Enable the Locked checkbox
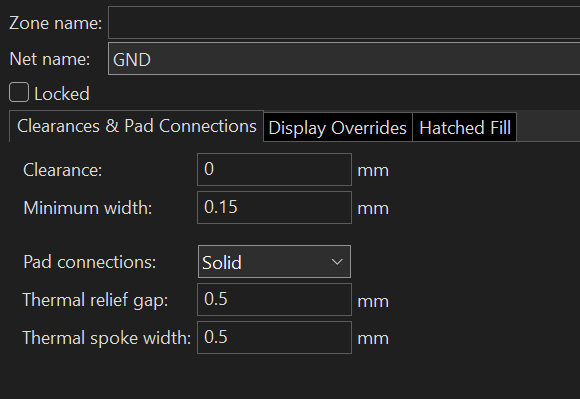Screen dimensions: 580x399 (x=19, y=92)
